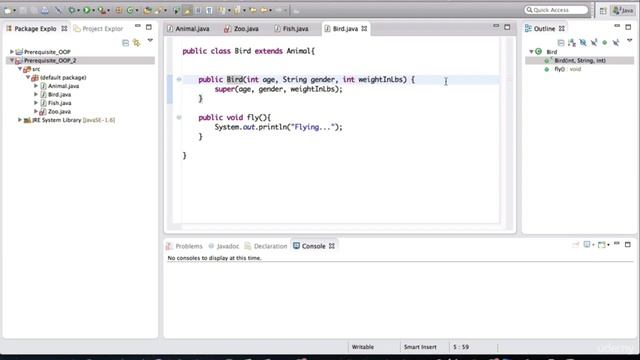Toggle Hide Static Members in Outline
Screen dimensions: 640x360
point(594,42)
